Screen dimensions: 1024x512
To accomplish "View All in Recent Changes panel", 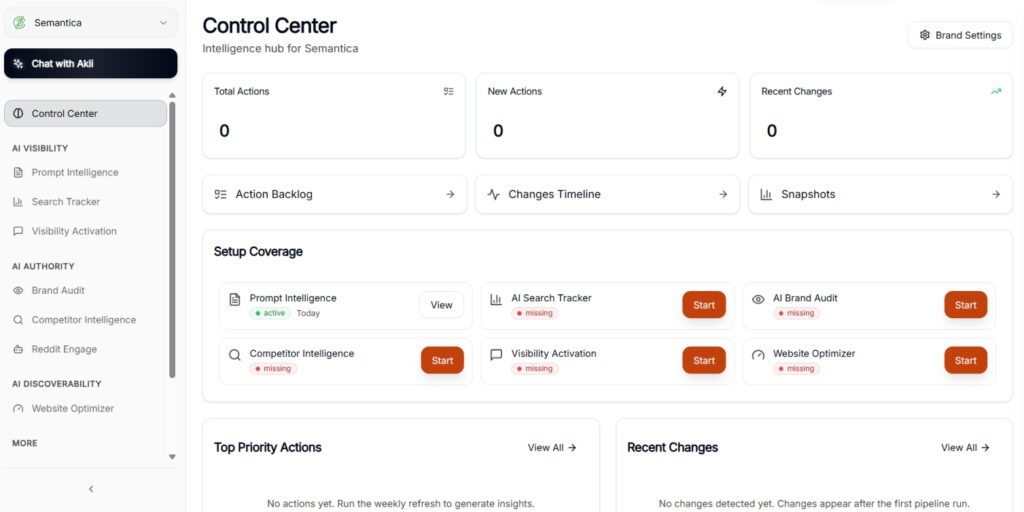I will tap(965, 447).
